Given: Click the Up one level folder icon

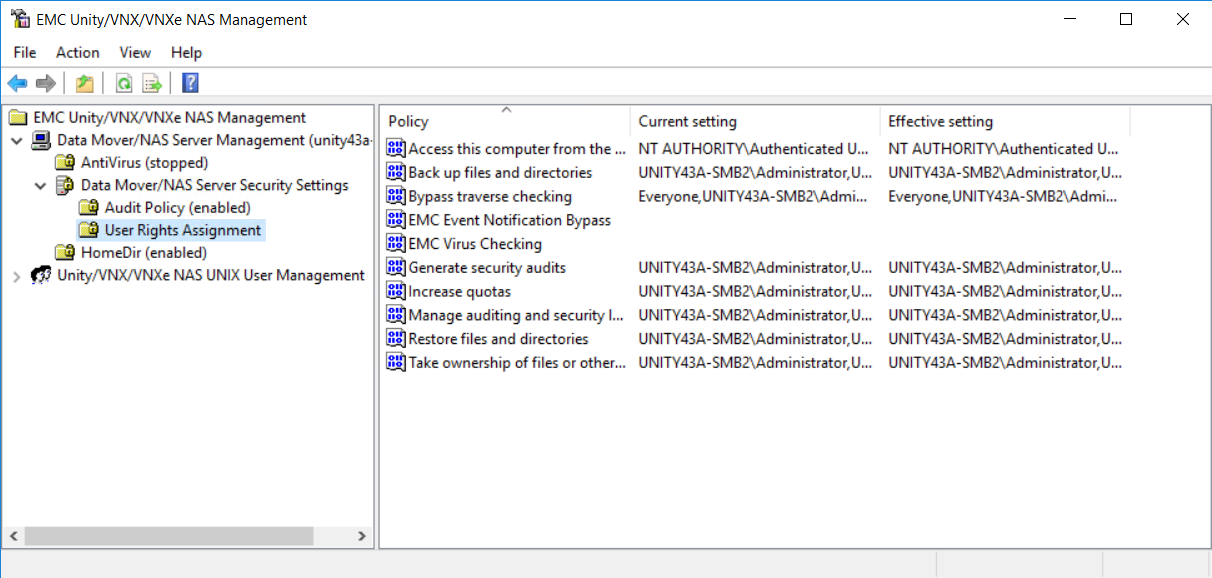Looking at the screenshot, I should point(85,83).
